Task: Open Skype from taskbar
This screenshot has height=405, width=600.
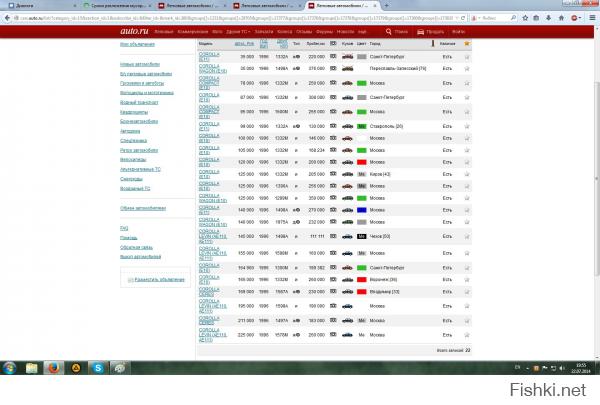Action: pos(98,368)
